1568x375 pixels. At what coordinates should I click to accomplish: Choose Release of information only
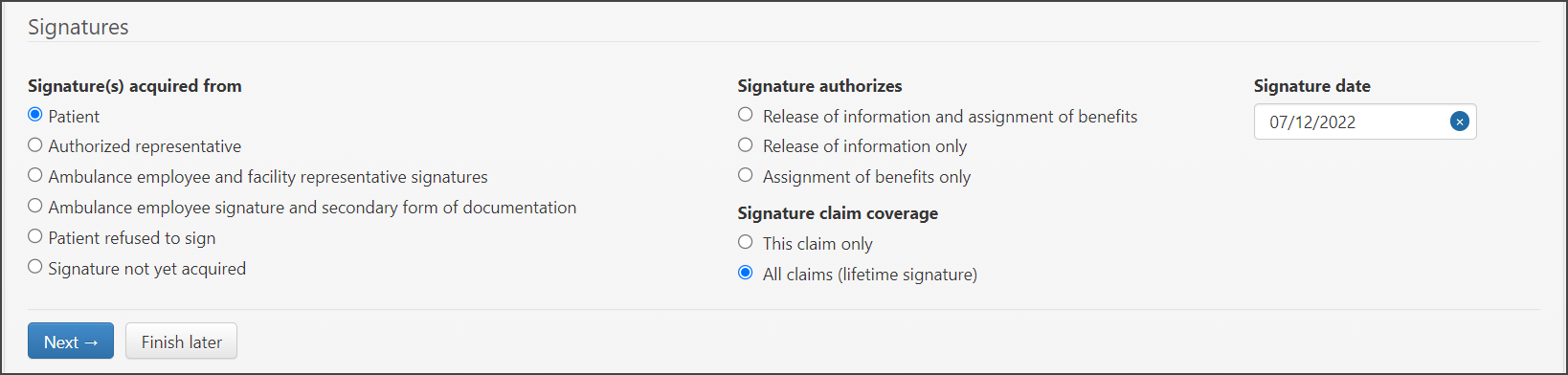[746, 145]
